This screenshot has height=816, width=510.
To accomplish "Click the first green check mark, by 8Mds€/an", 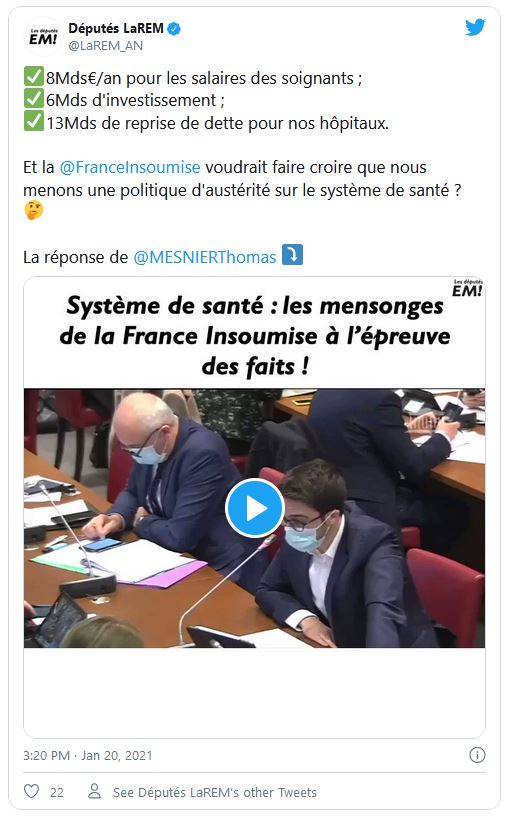I will coord(34,77).
